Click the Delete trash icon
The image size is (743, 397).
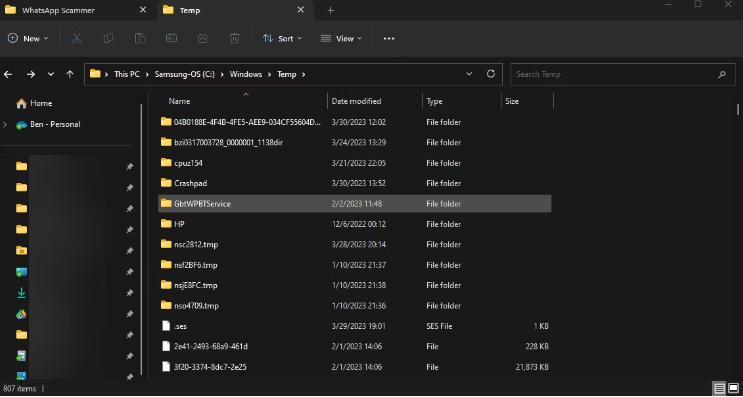click(234, 39)
